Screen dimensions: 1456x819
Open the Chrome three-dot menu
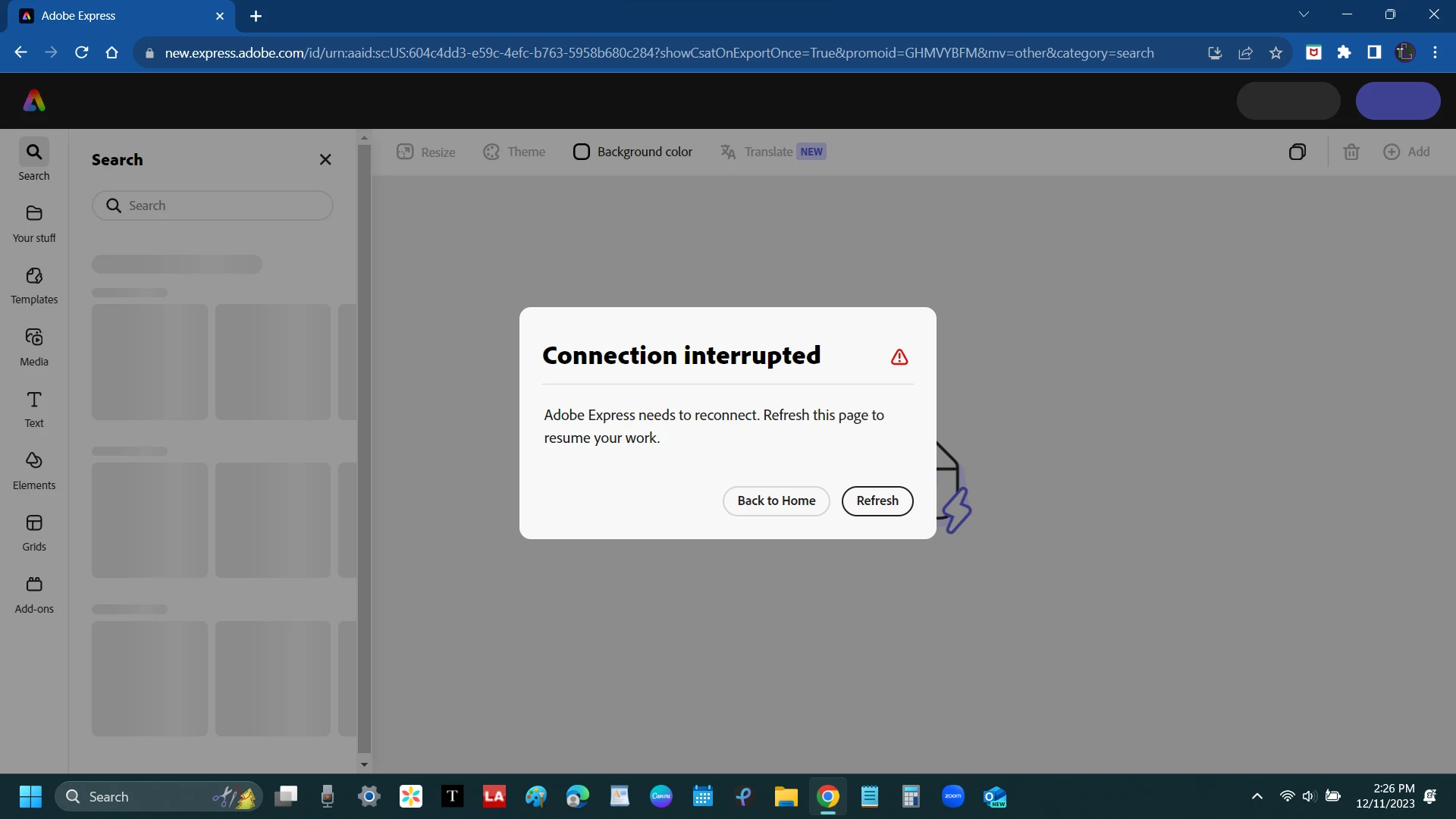(x=1435, y=52)
